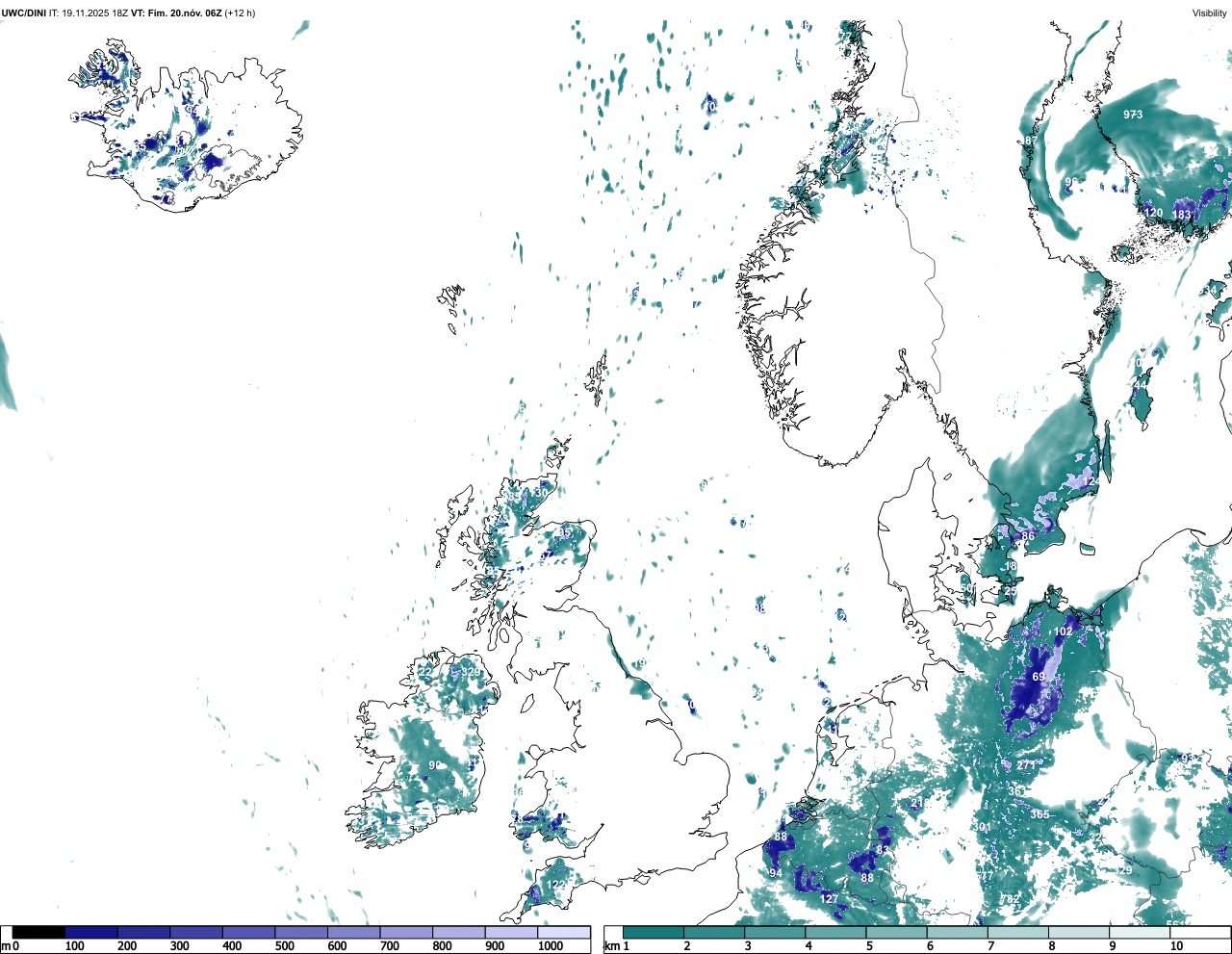Select the '124' value on Swedish east coast
Image resolution: width=1232 pixels, height=954 pixels.
[1090, 481]
